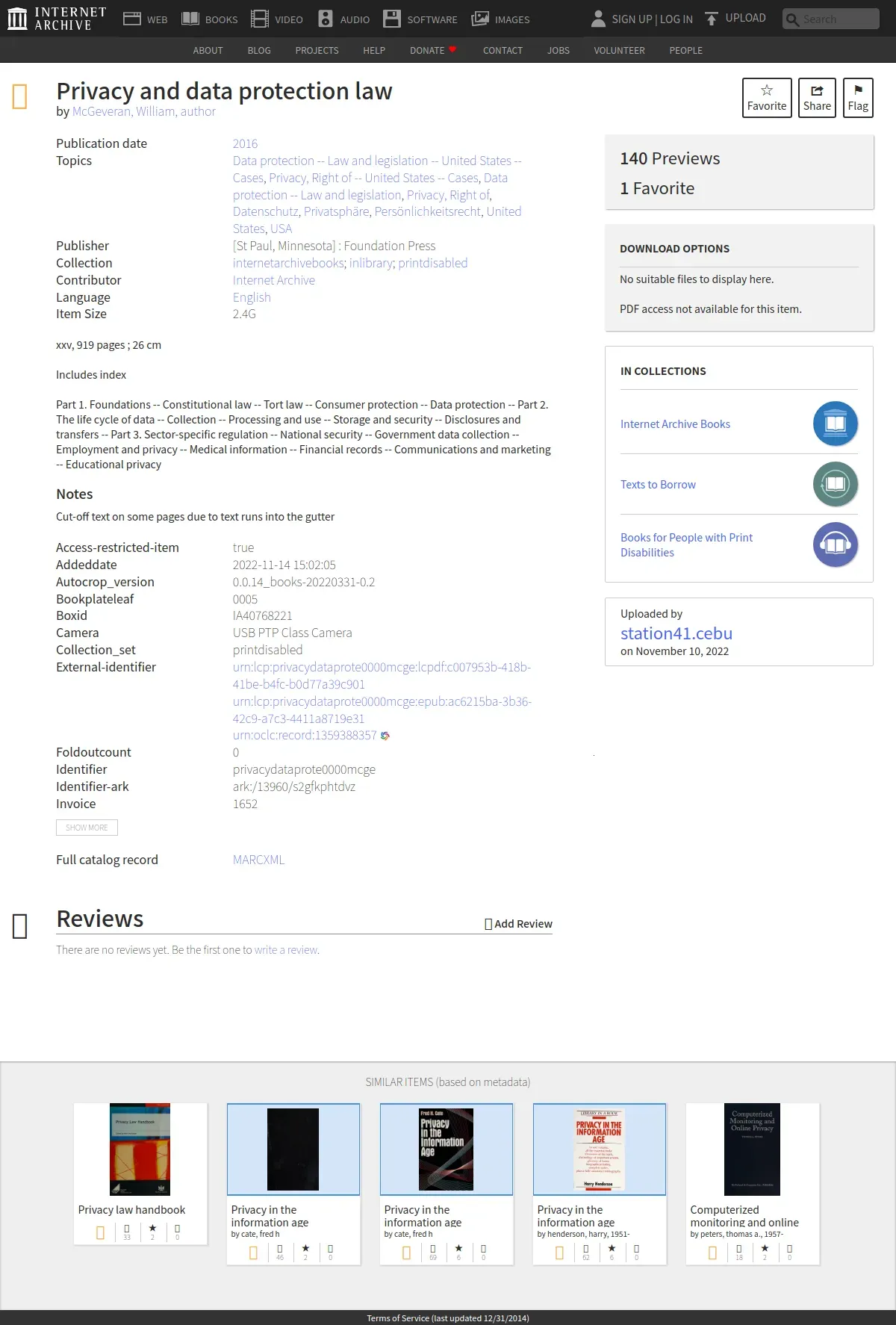Open Computerized monitoring and online privacy thumbnail
Image resolution: width=896 pixels, height=1325 pixels.
tap(752, 1149)
